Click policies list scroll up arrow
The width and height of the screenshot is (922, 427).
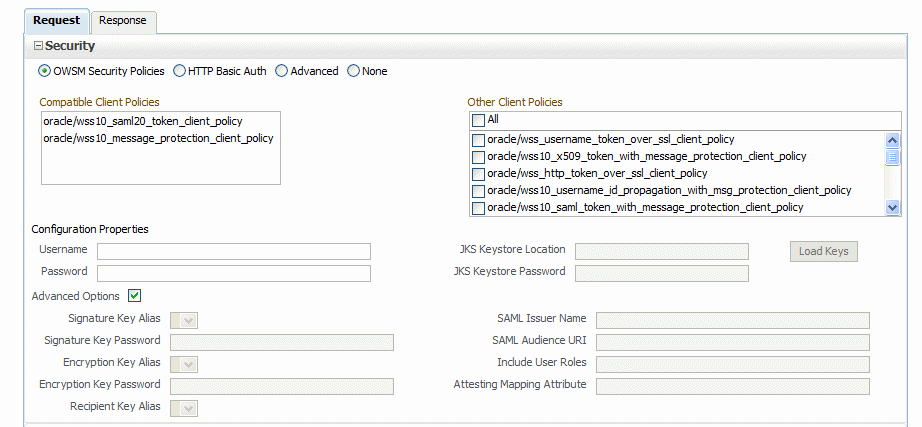(x=893, y=140)
